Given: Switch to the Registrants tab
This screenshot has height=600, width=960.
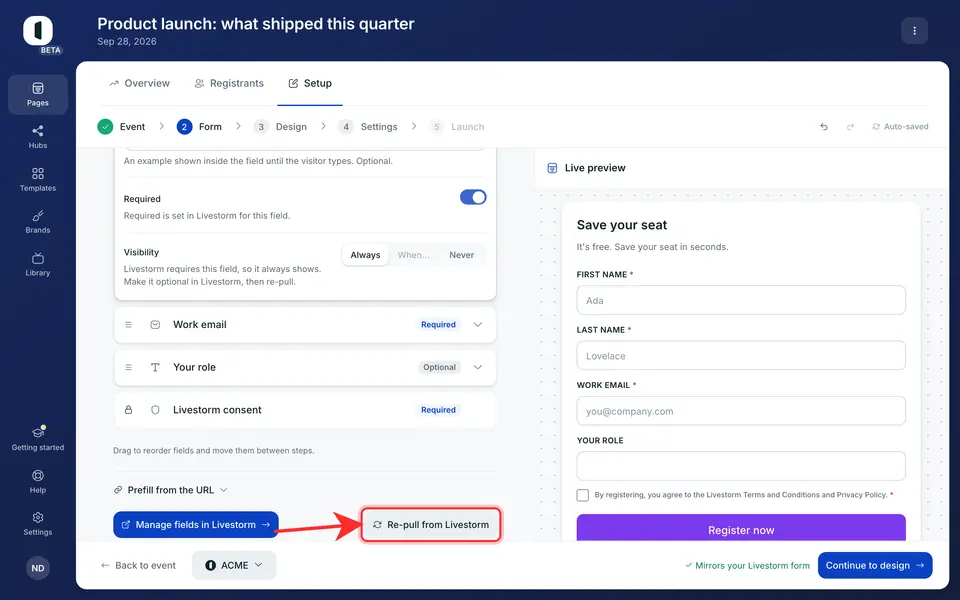Looking at the screenshot, I should (x=229, y=83).
